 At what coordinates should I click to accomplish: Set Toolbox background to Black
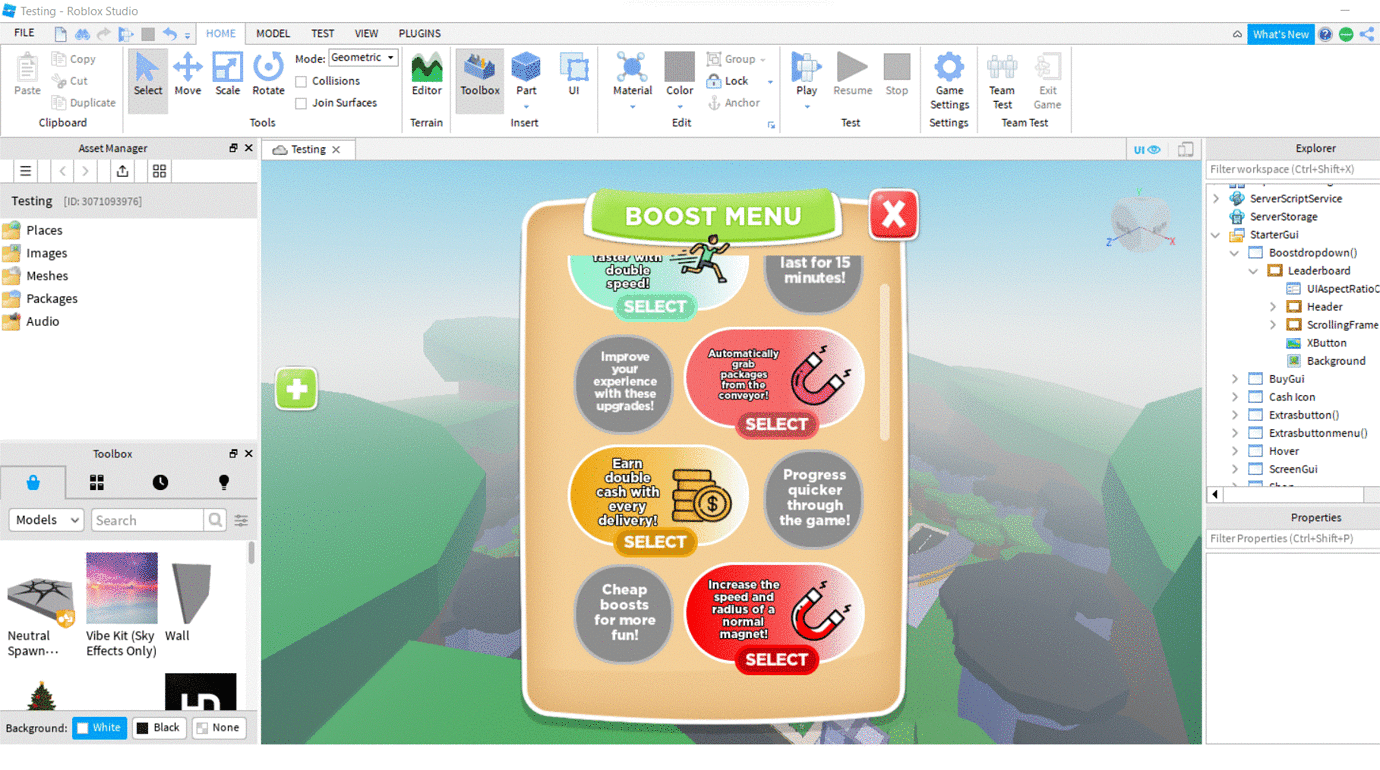pyautogui.click(x=159, y=727)
